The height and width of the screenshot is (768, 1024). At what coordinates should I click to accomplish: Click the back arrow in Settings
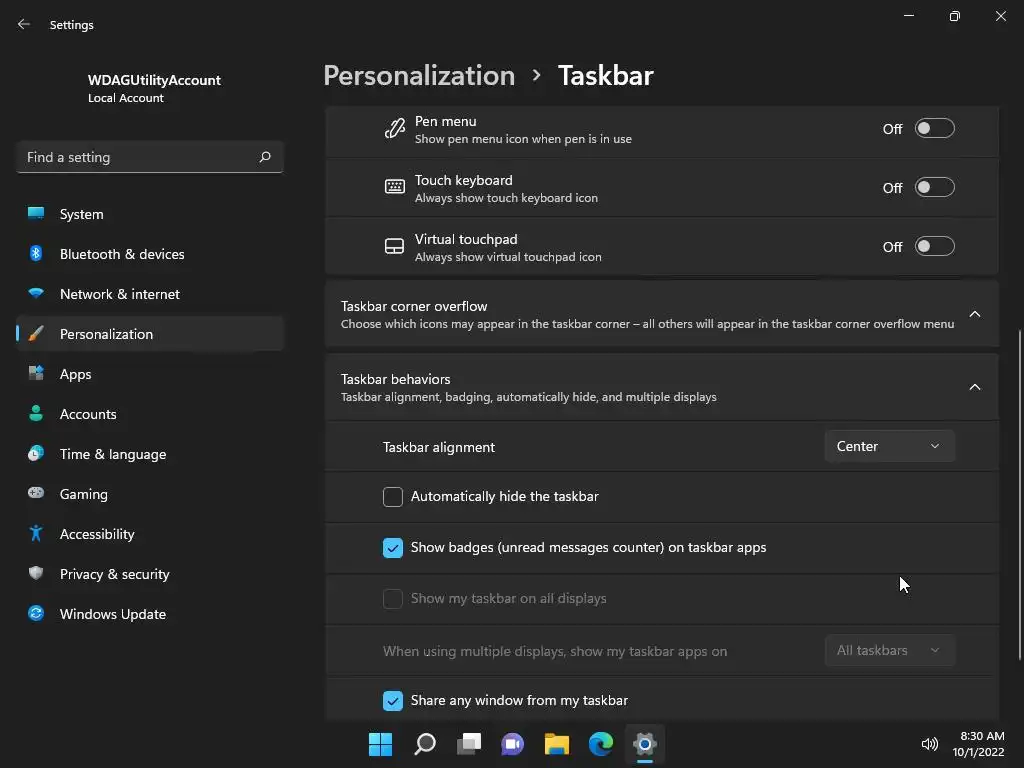coord(24,25)
